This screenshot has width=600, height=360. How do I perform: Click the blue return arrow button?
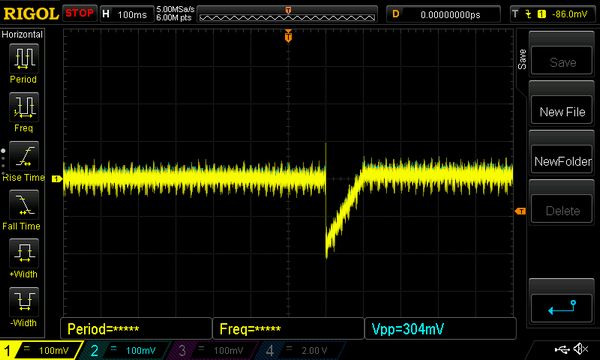tap(562, 308)
